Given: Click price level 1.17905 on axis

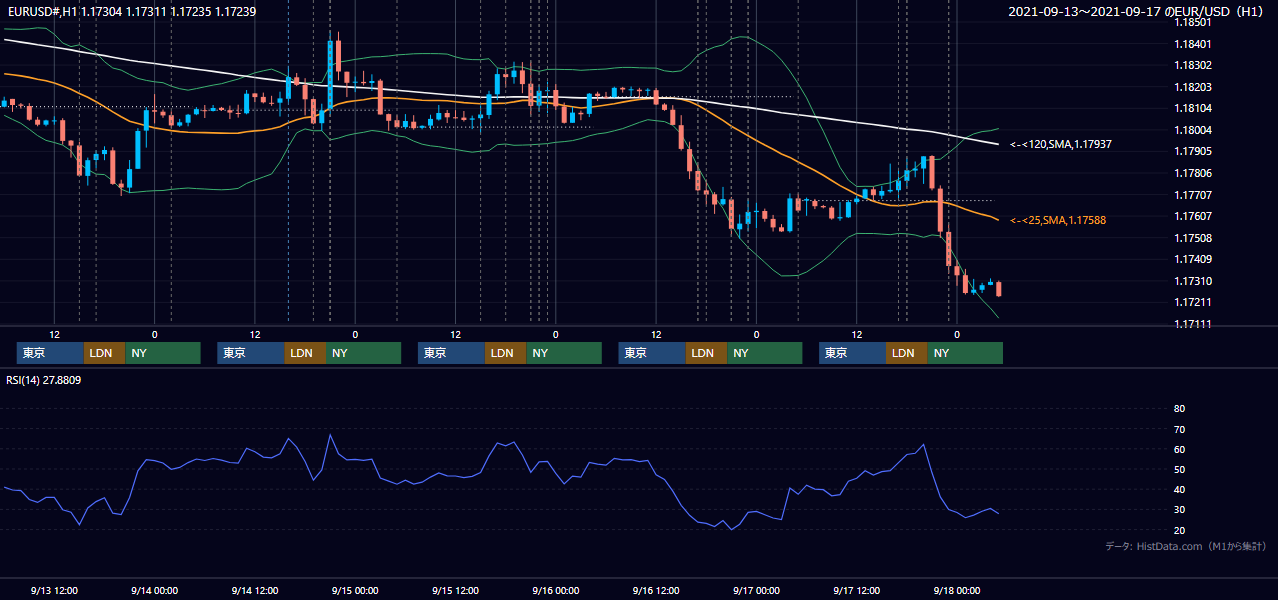Looking at the screenshot, I should click(x=1192, y=151).
